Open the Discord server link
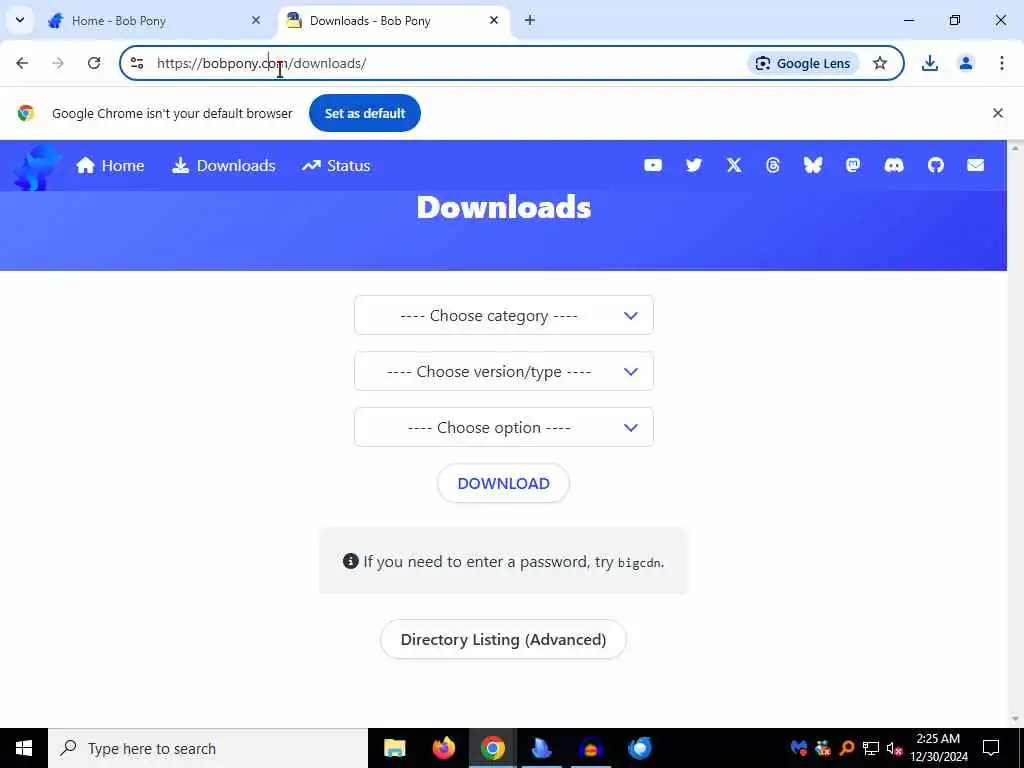The height and width of the screenshot is (768, 1024). click(894, 165)
